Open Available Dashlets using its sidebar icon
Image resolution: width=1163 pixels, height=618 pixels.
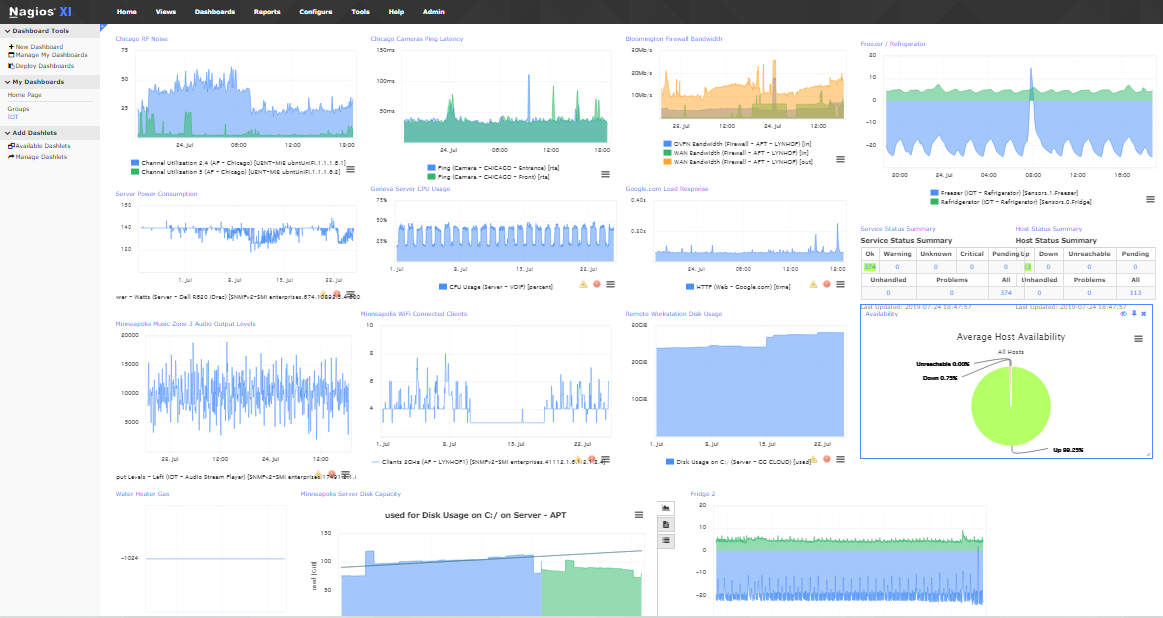tap(11, 145)
